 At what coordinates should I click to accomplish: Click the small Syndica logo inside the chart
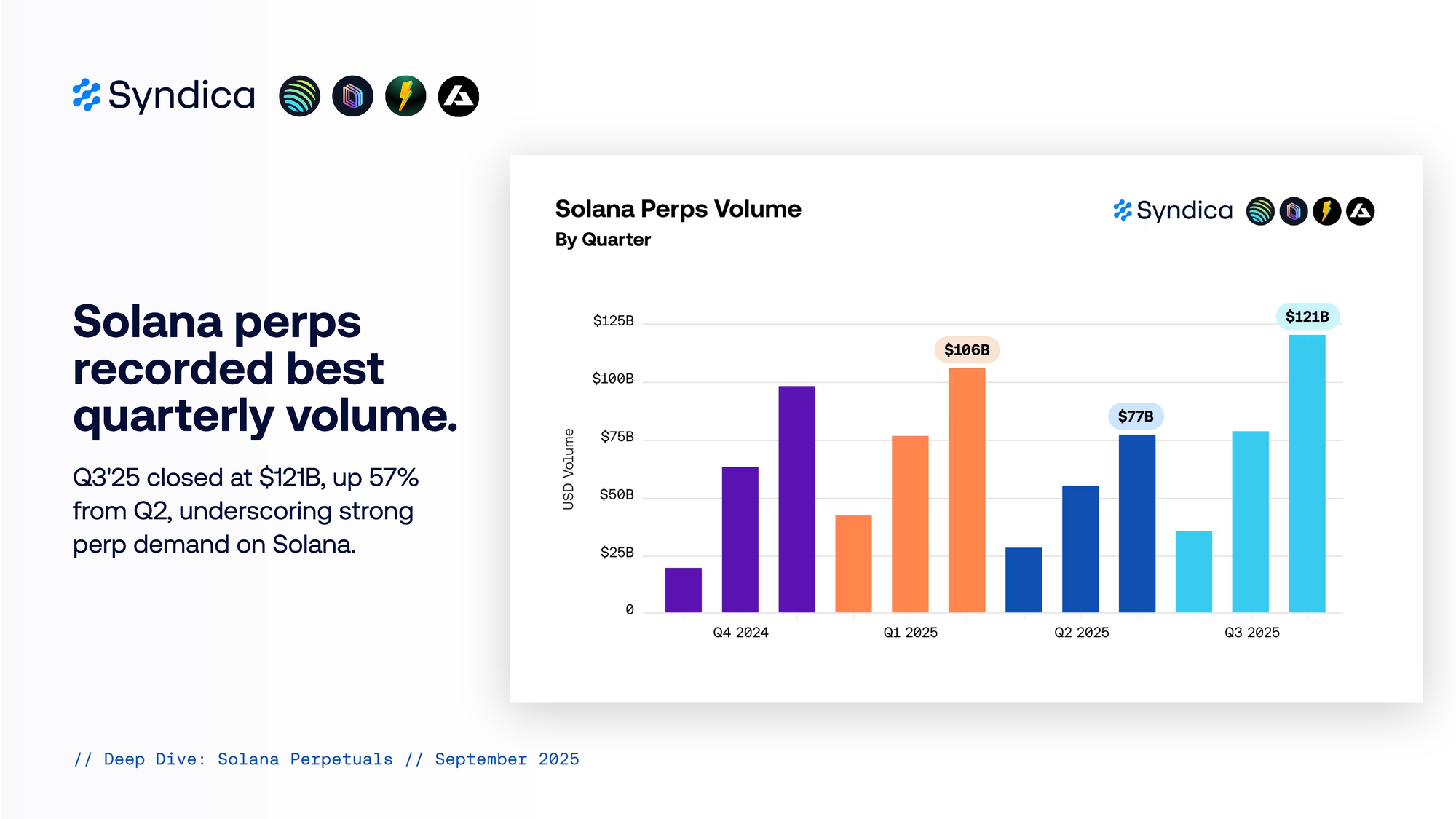tap(1173, 210)
